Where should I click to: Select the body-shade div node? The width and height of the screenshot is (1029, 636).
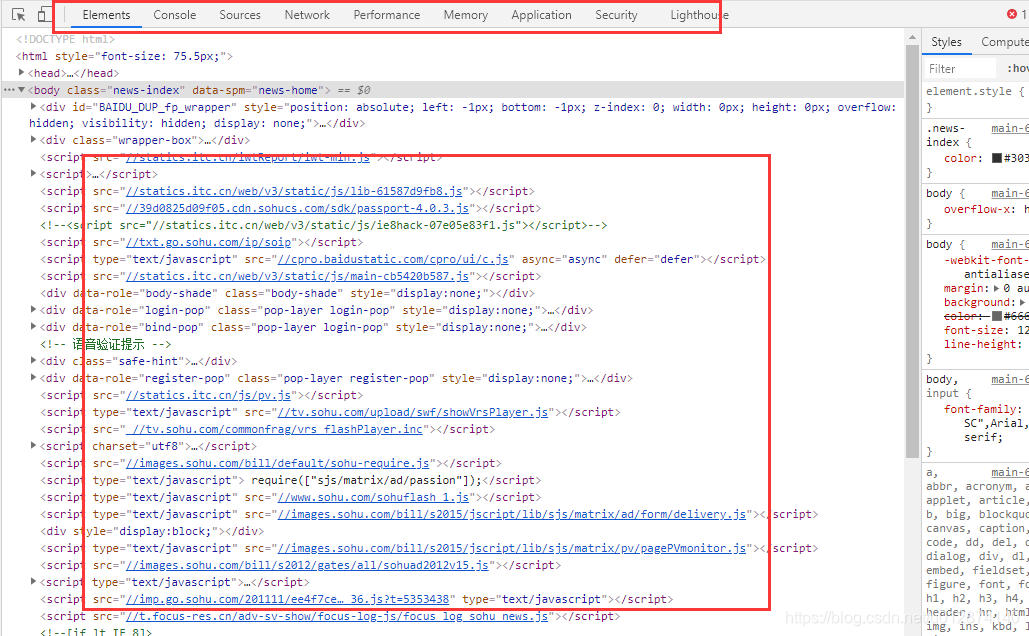[x=287, y=293]
